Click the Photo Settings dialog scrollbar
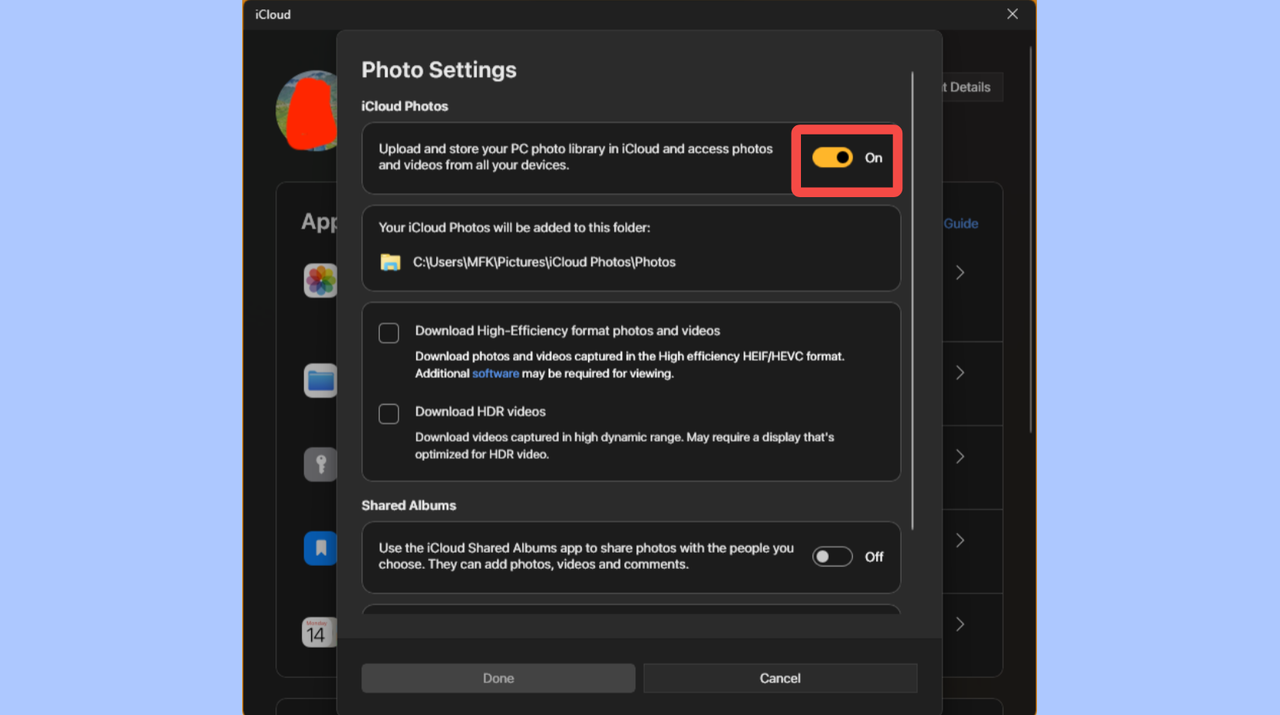 coord(912,300)
